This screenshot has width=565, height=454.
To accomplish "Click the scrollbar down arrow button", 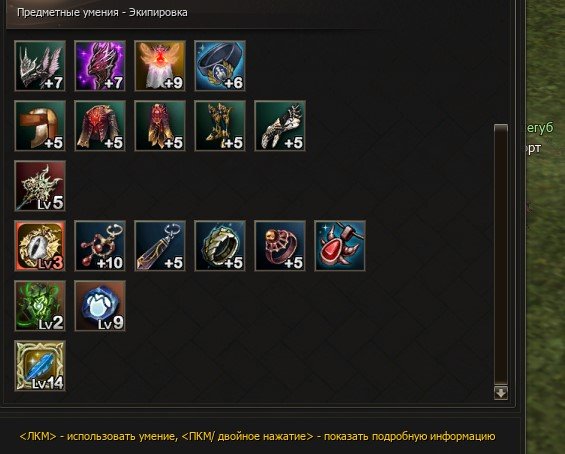I will 501,393.
